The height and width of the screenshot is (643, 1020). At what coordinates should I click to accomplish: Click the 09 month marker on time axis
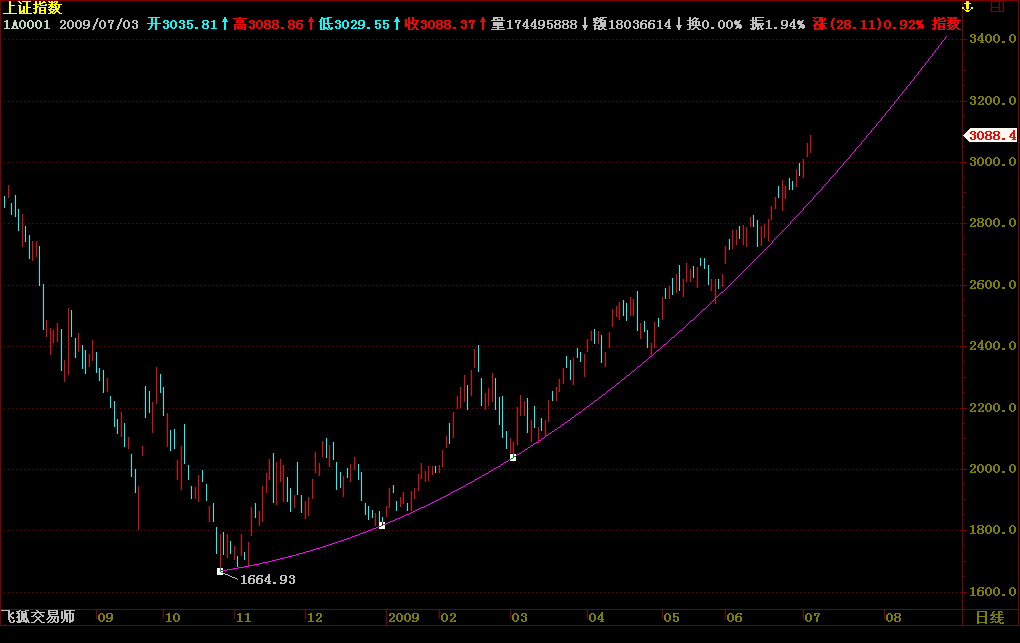click(x=105, y=618)
